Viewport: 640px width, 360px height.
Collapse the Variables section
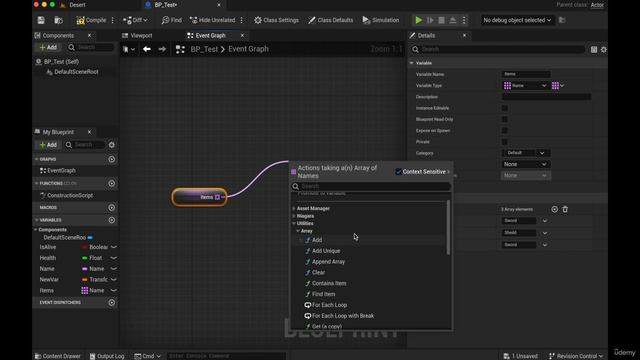tap(36, 220)
